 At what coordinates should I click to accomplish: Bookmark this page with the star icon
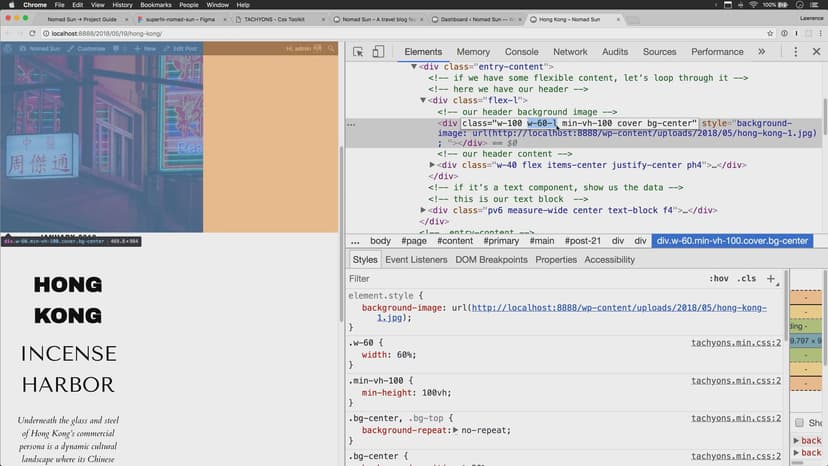(769, 34)
